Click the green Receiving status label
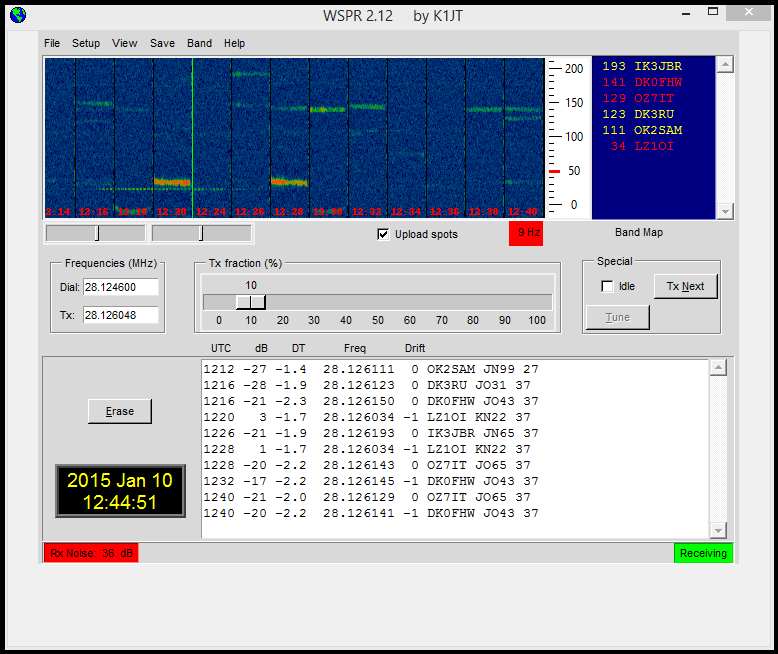Viewport: 778px width, 654px height. pos(703,553)
